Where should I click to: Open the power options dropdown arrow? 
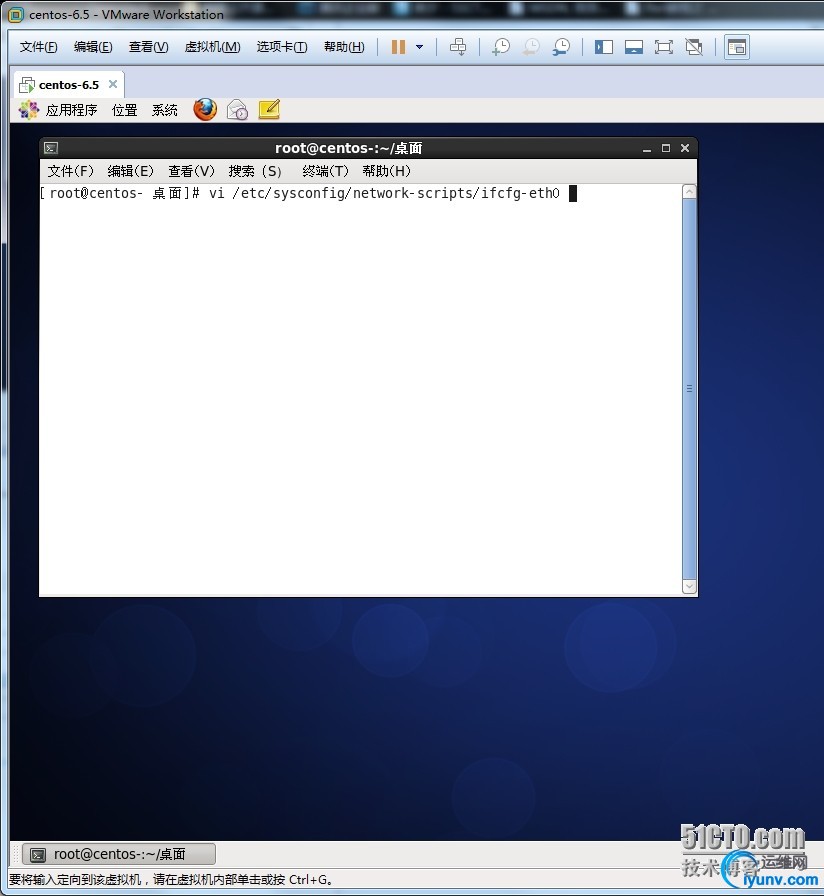pyautogui.click(x=419, y=47)
